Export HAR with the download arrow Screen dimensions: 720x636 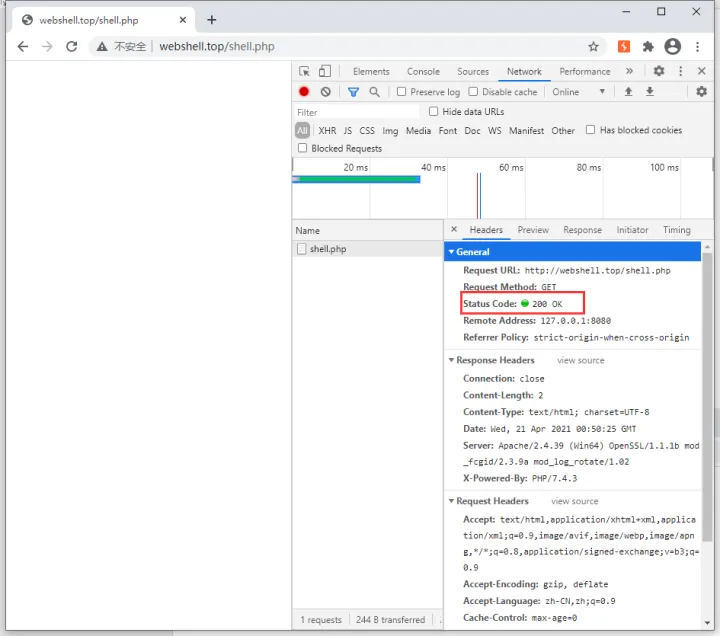click(x=650, y=92)
